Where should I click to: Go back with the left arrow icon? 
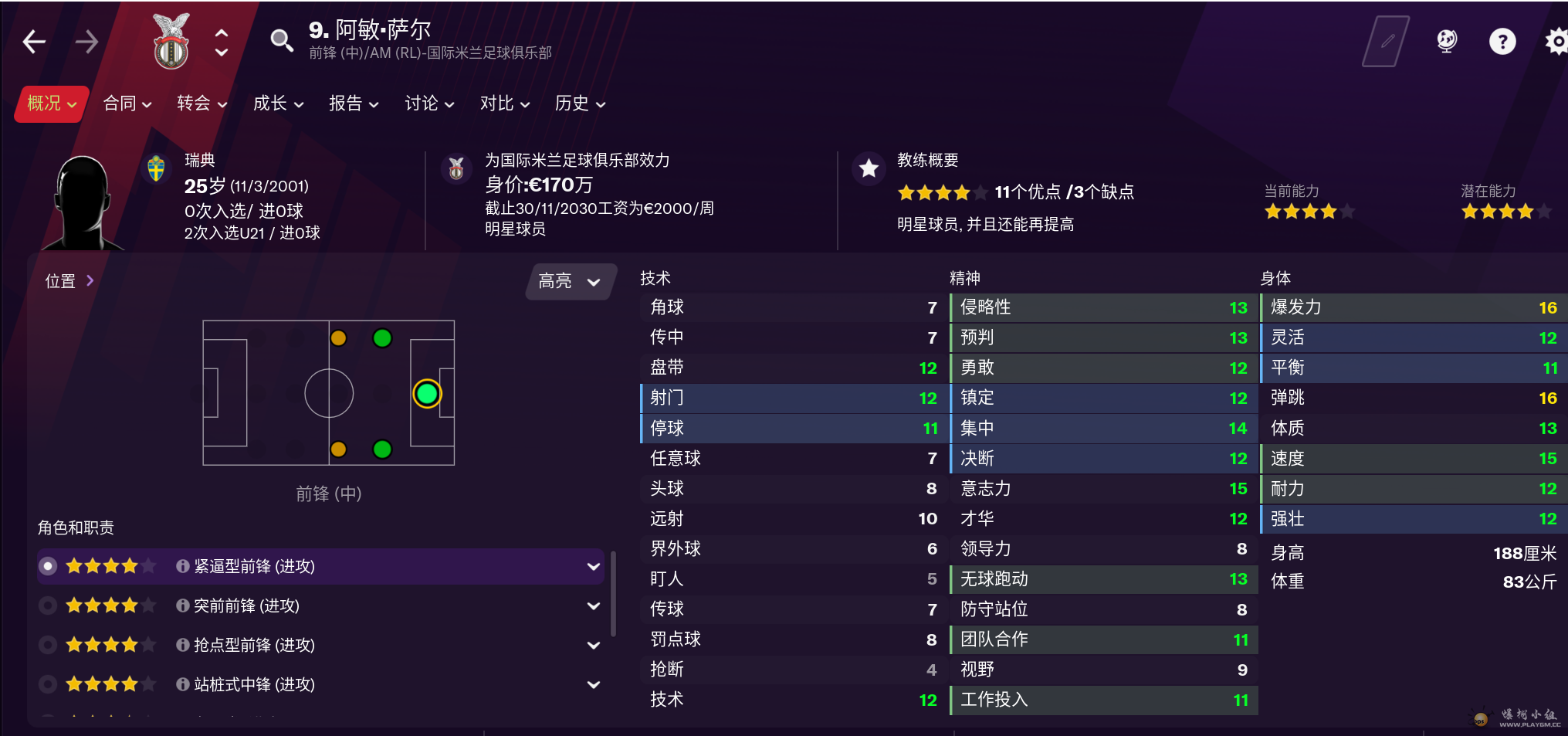tap(34, 42)
